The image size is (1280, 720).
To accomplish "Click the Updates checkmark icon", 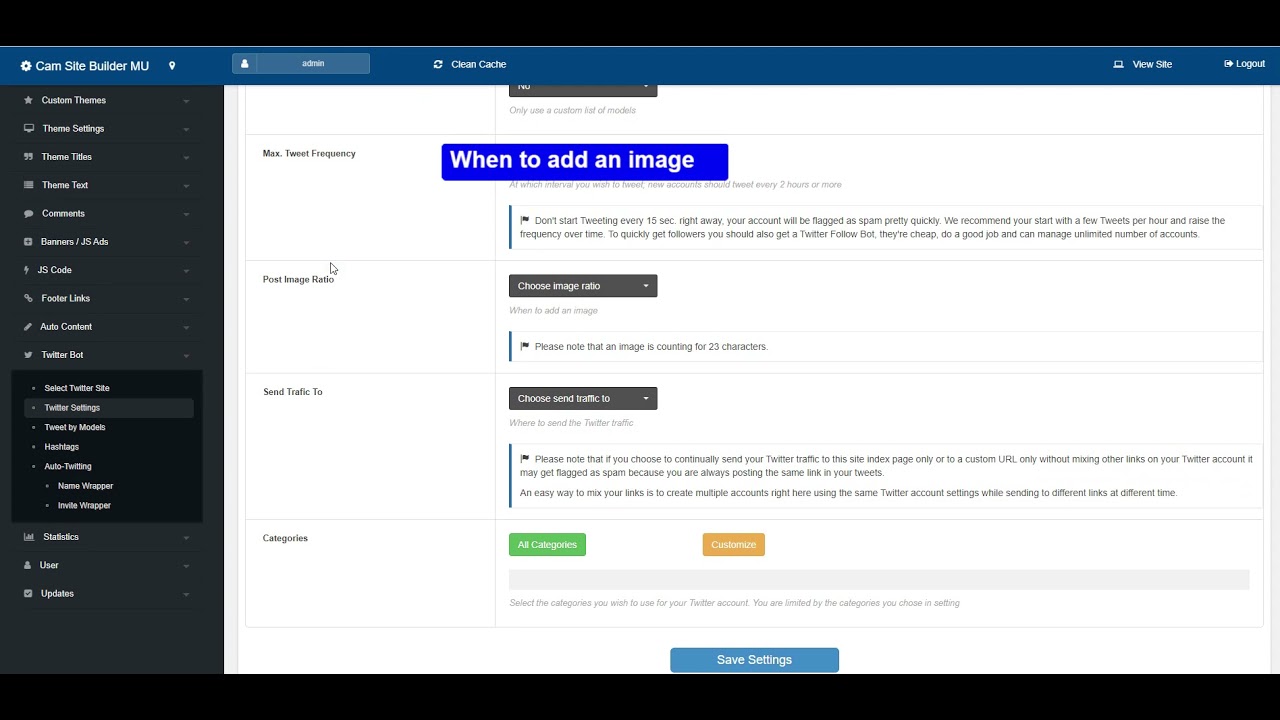I will click(x=28, y=593).
